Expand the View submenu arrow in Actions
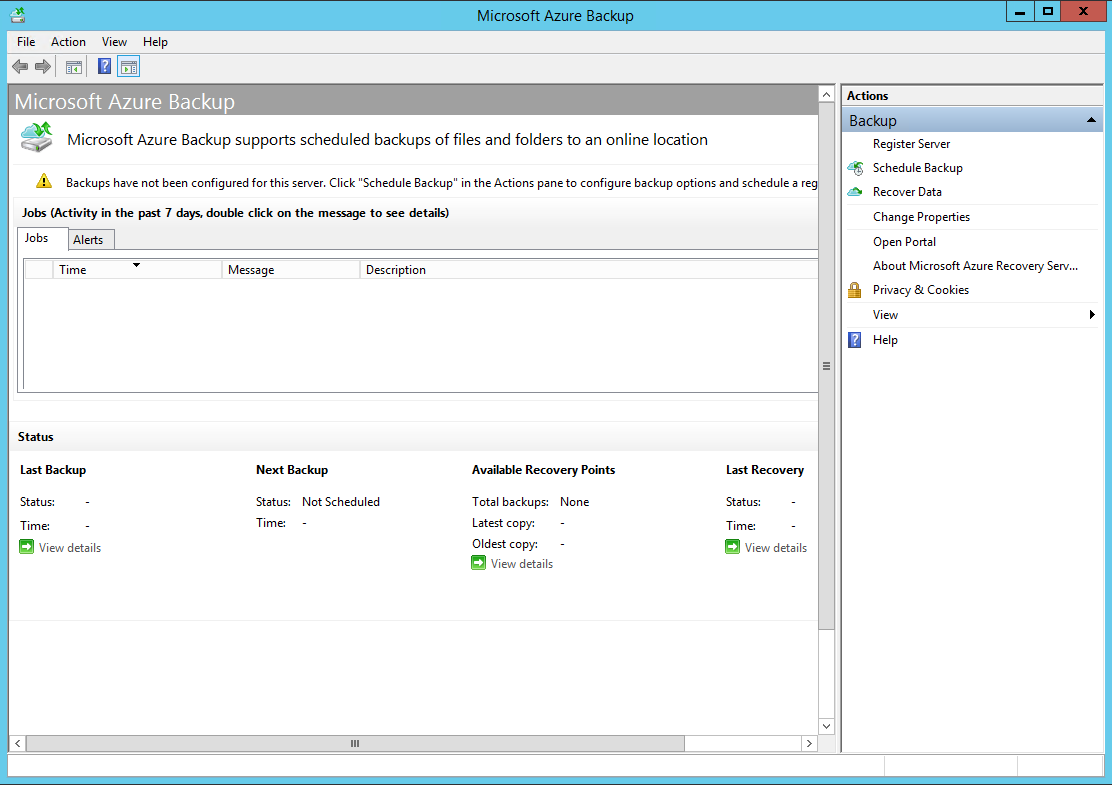 (x=1092, y=315)
